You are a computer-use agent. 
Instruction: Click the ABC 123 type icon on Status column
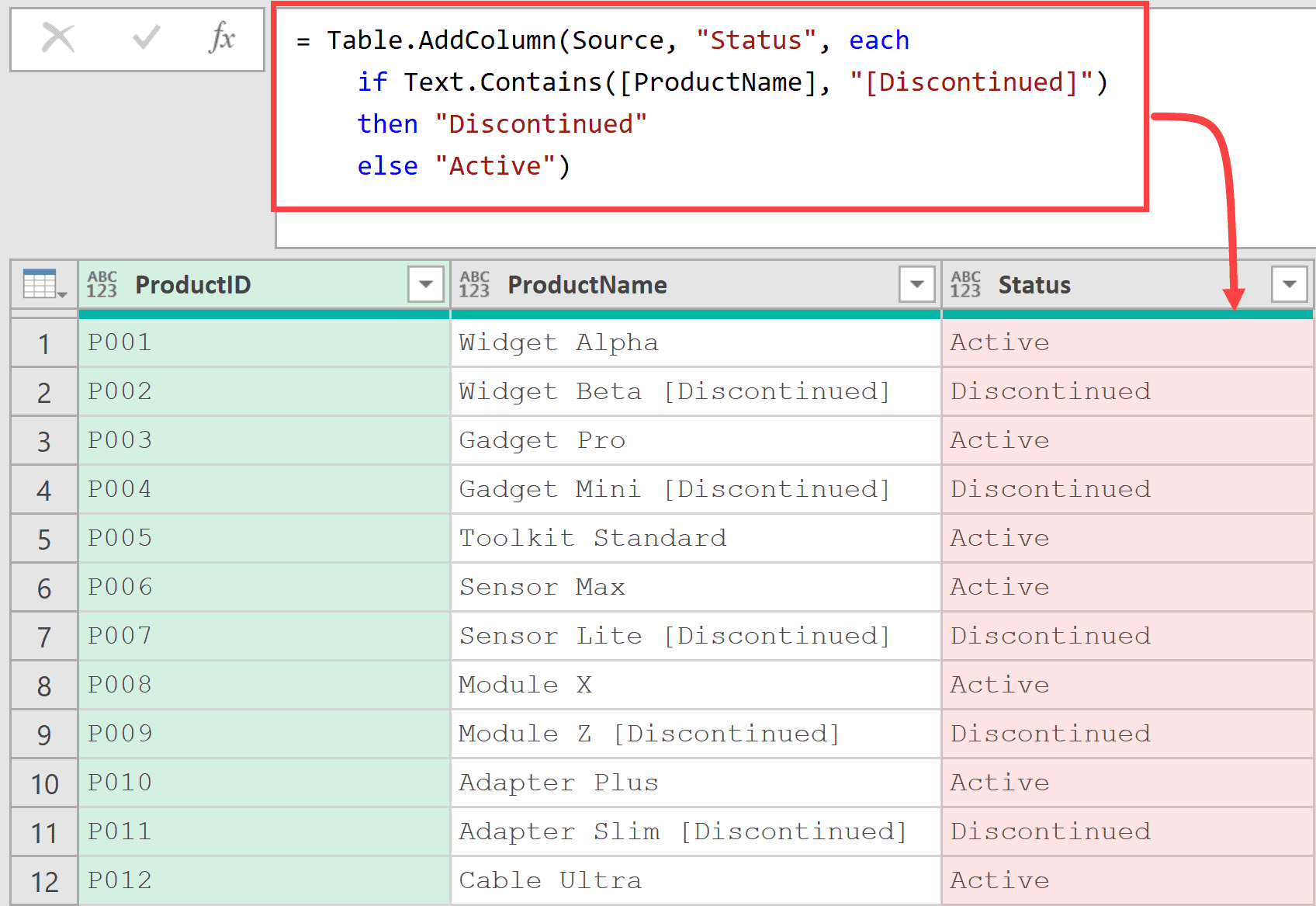click(x=966, y=284)
